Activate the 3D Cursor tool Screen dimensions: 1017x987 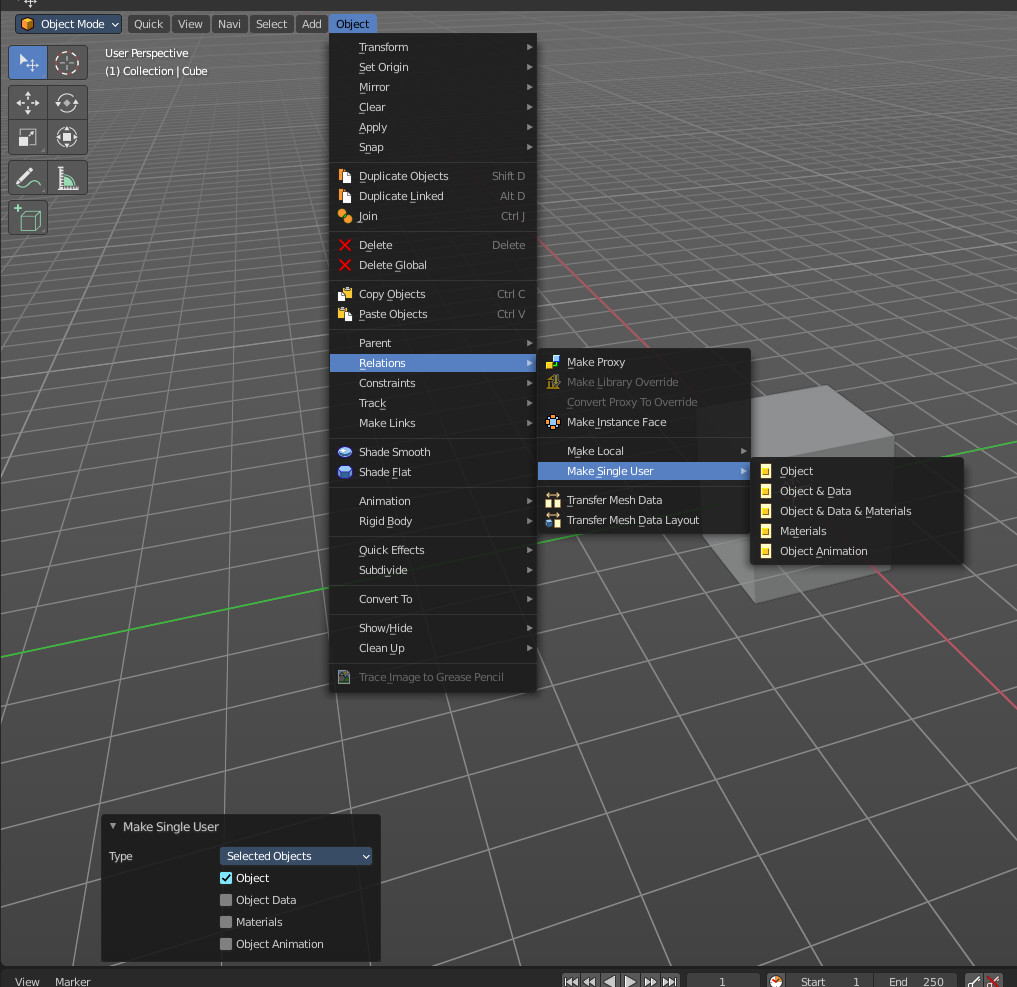67,63
